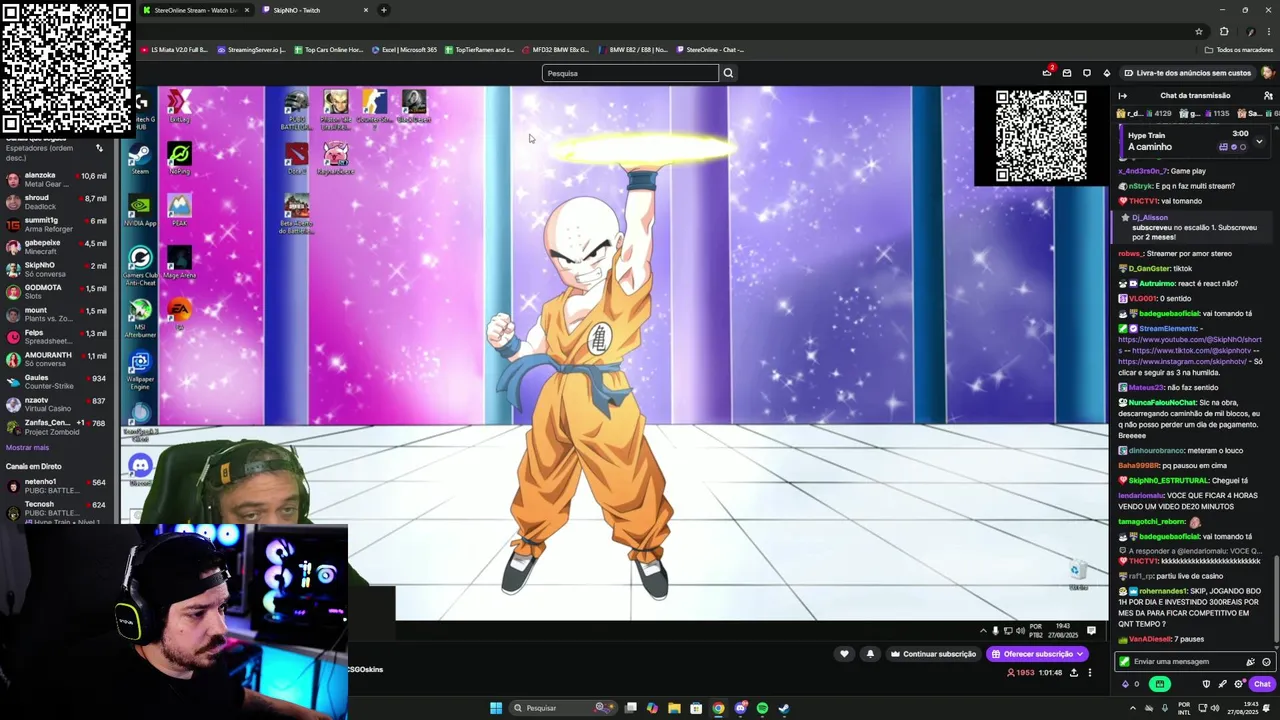This screenshot has height=720, width=1280.
Task: Open Gaules channel in sidebar
Action: [58, 382]
